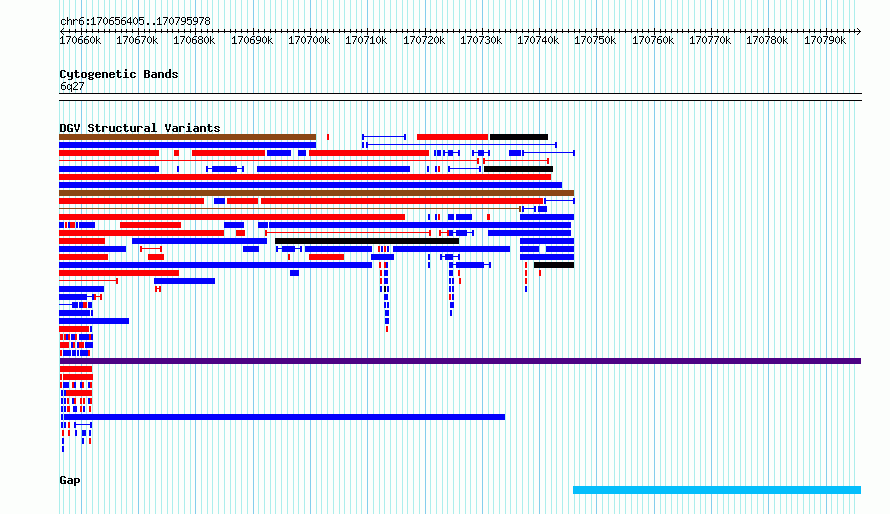Click the 170690k ruler label

(252, 41)
